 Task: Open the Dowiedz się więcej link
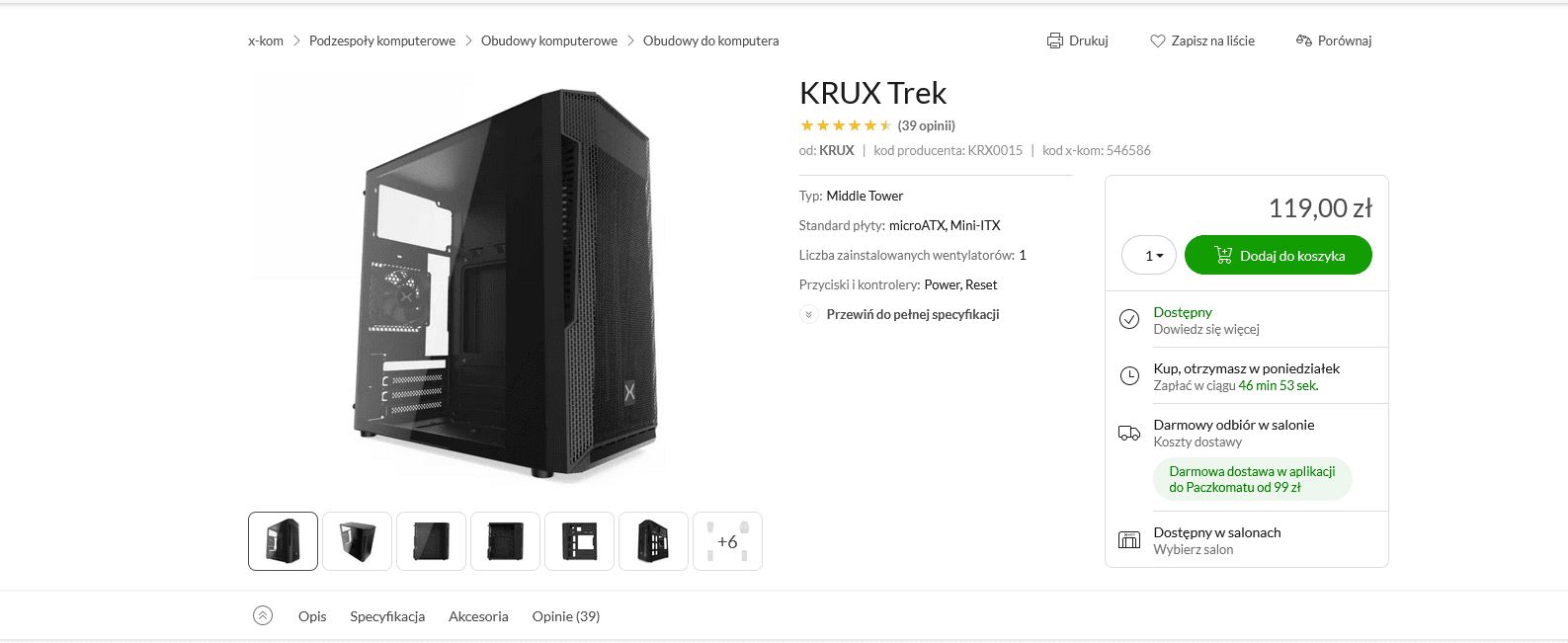click(x=1206, y=329)
